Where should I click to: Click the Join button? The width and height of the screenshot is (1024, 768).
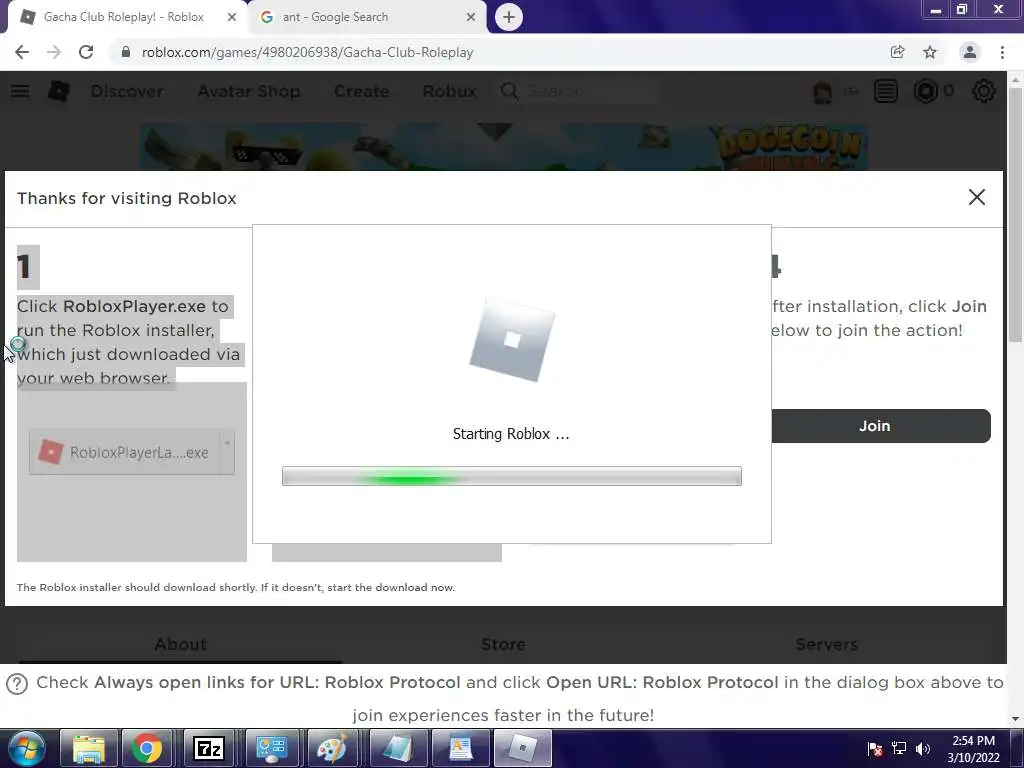(x=881, y=426)
